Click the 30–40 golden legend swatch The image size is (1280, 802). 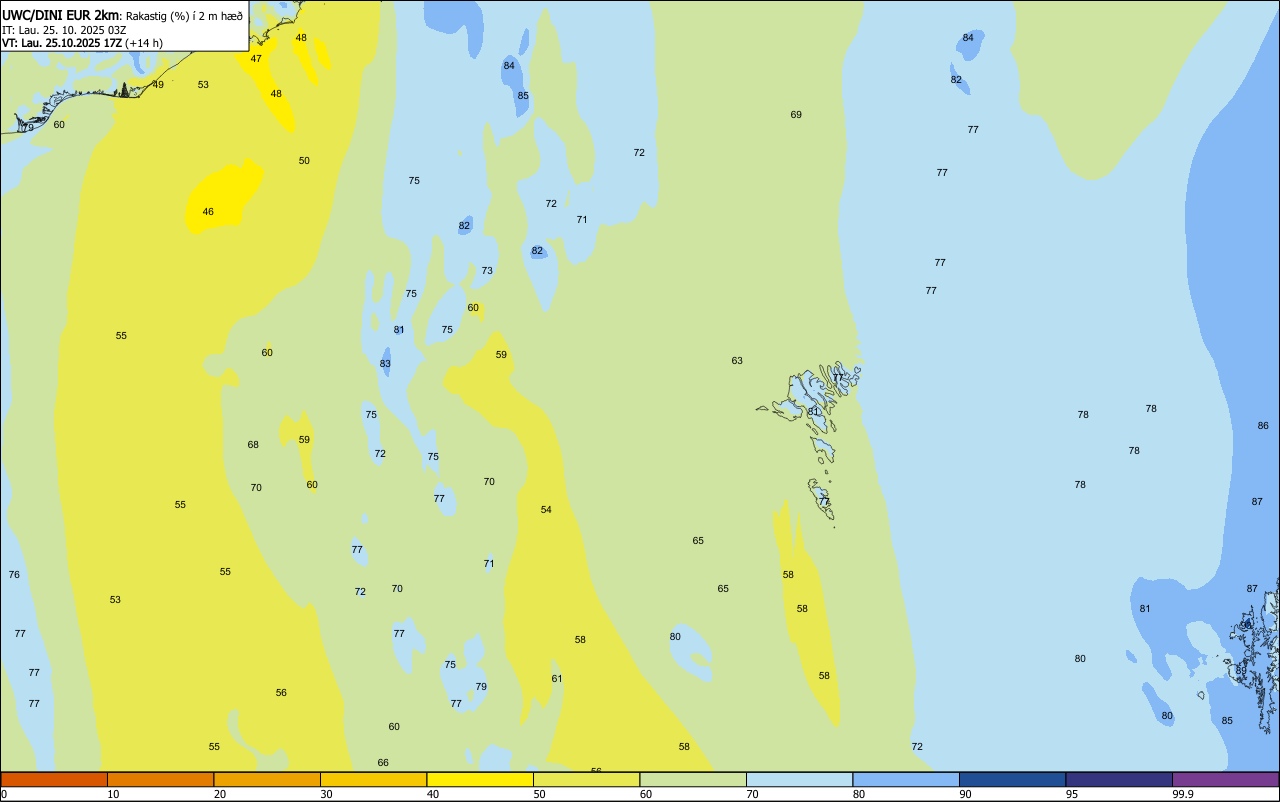[373, 779]
